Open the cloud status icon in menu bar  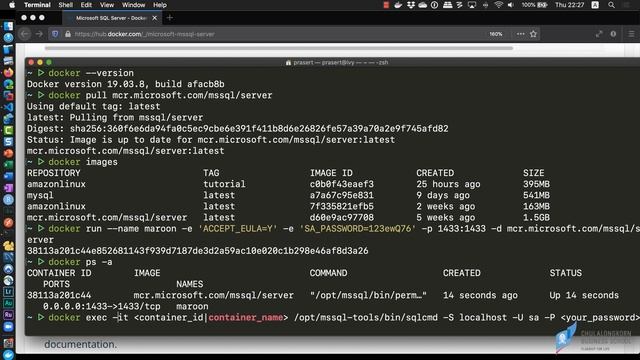tap(422, 5)
